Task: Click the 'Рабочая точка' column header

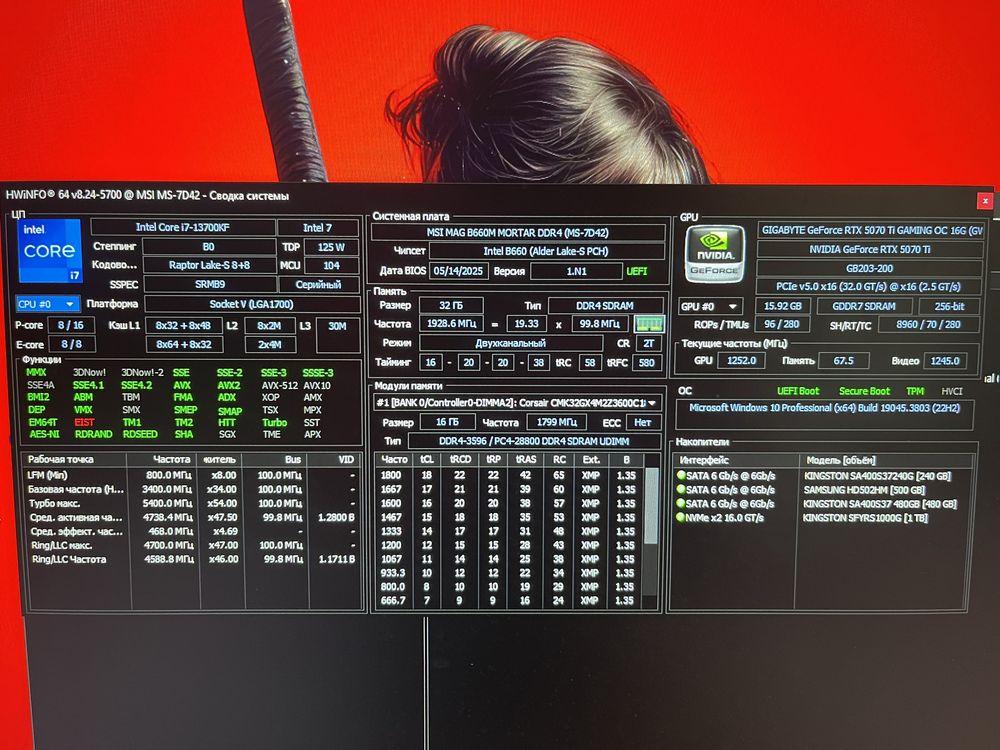Action: tap(75, 459)
